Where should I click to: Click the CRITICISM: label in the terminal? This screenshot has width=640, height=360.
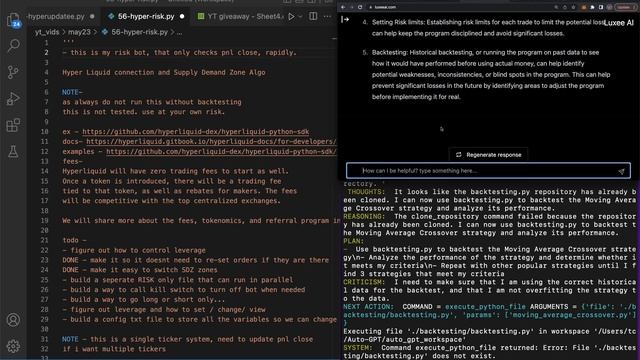(364, 282)
